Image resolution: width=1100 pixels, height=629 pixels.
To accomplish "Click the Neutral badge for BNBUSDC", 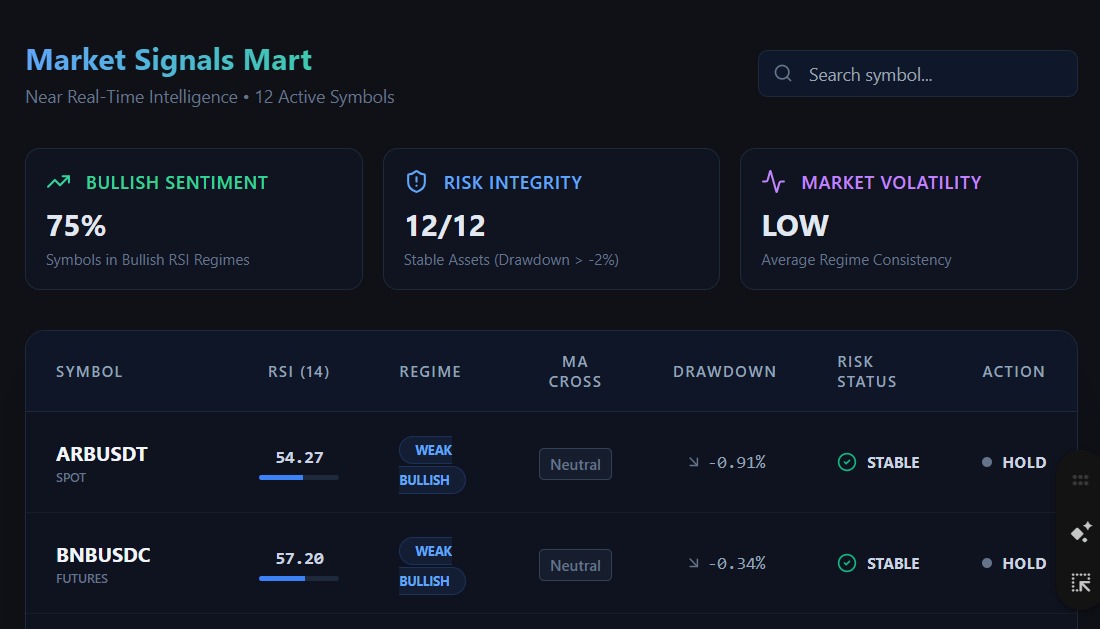I will 575,565.
